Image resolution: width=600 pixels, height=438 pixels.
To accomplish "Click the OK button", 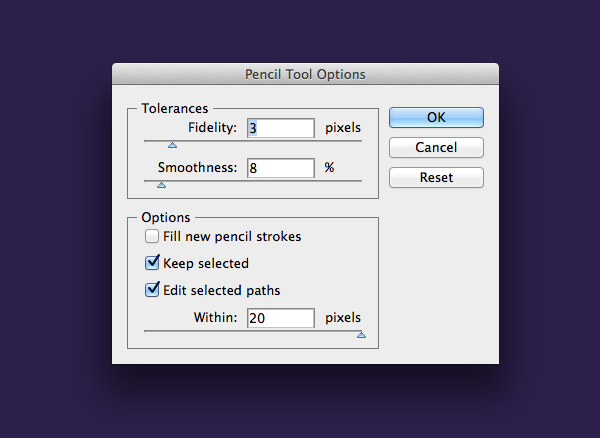I will 436,117.
